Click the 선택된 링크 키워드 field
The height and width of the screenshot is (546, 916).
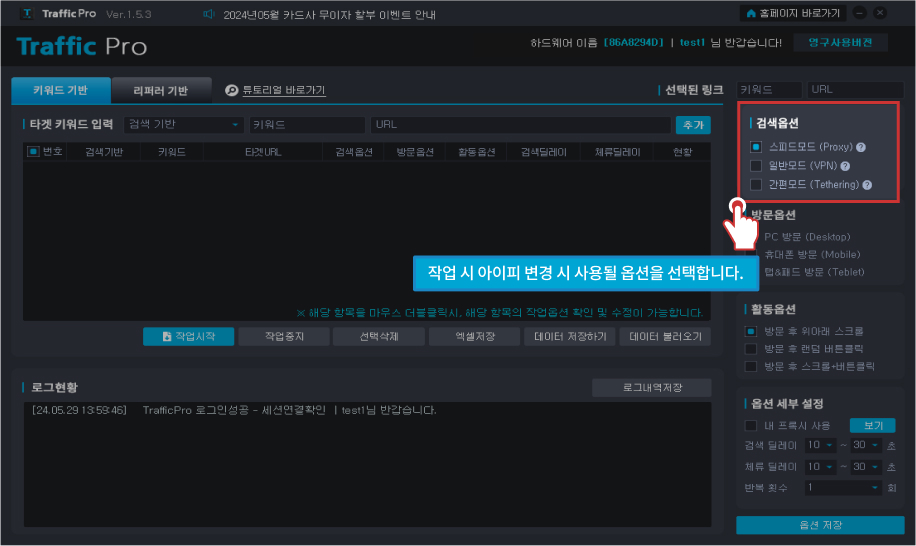coord(769,90)
